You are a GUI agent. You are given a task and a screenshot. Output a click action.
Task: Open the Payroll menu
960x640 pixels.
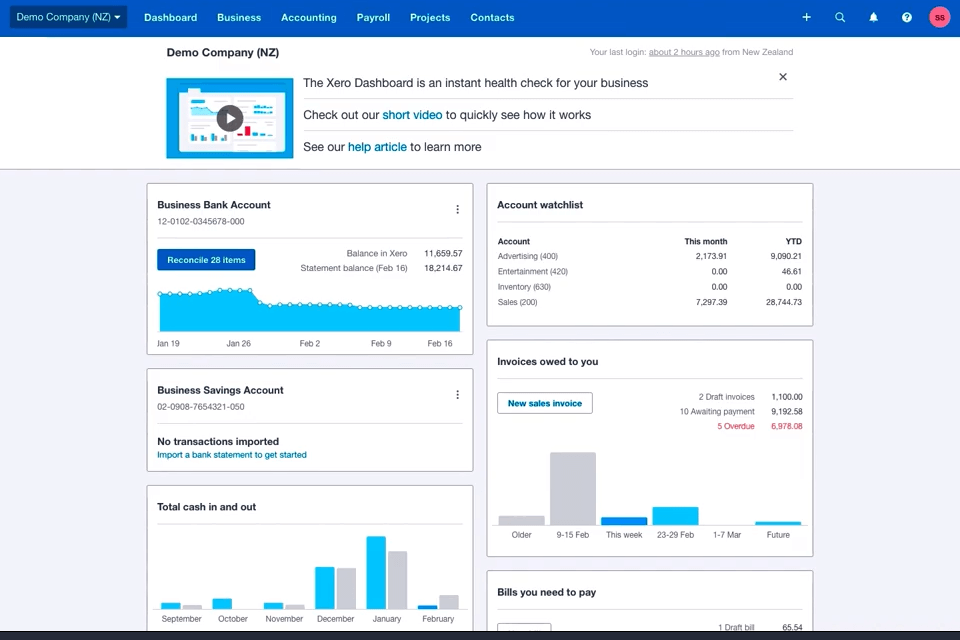pos(373,17)
